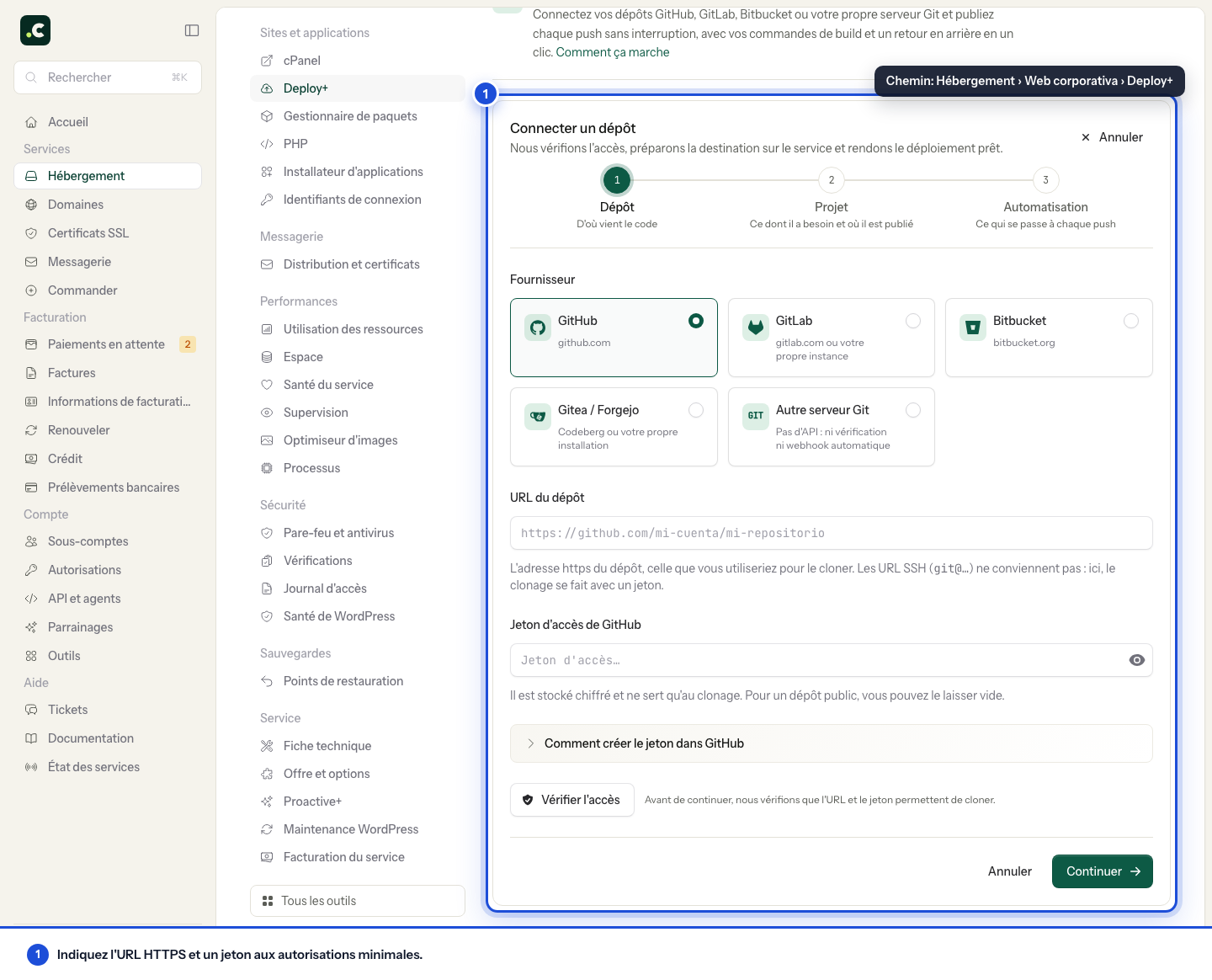
Task: Click the Rechercher search box
Action: (108, 77)
